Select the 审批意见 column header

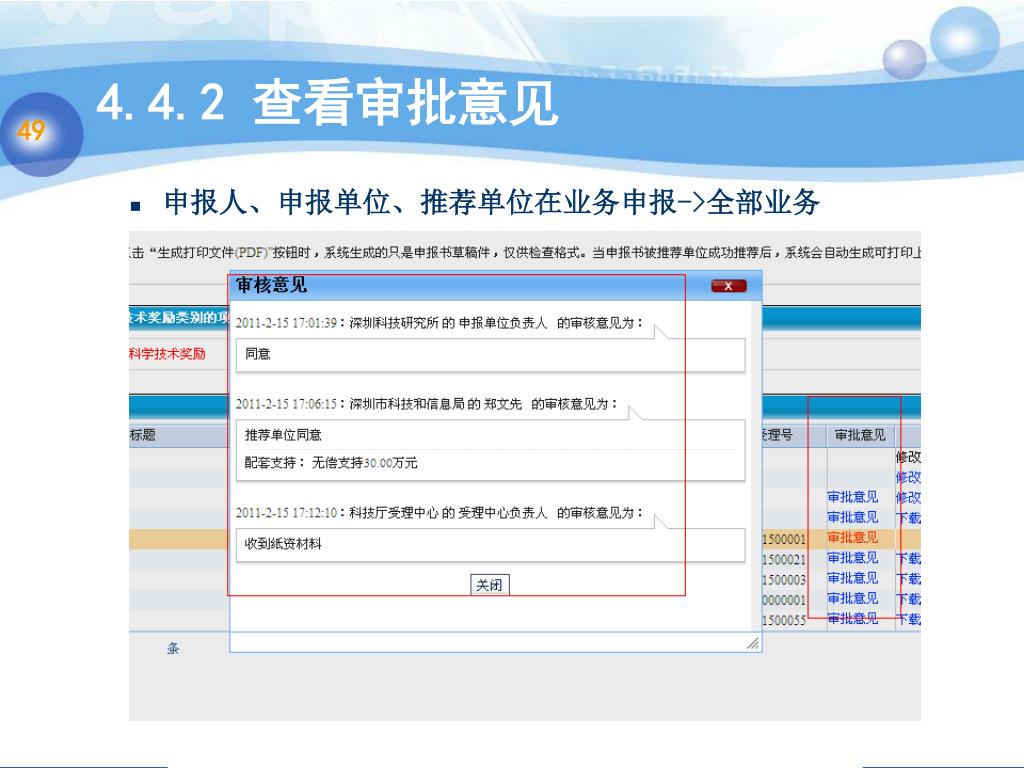[860, 435]
